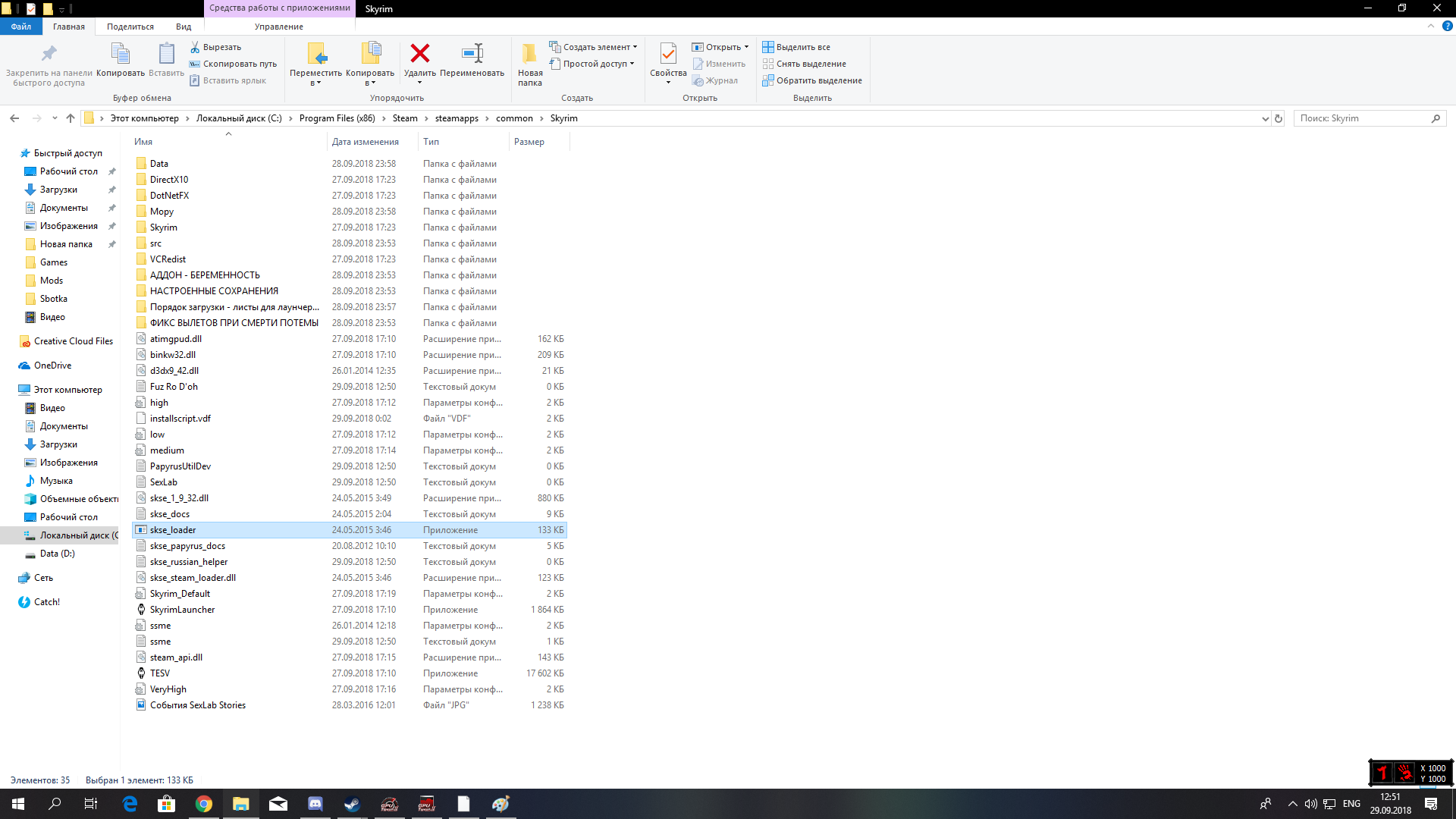Click the Copy (Копировать) clipboard icon
1456x819 pixels.
pos(120,54)
